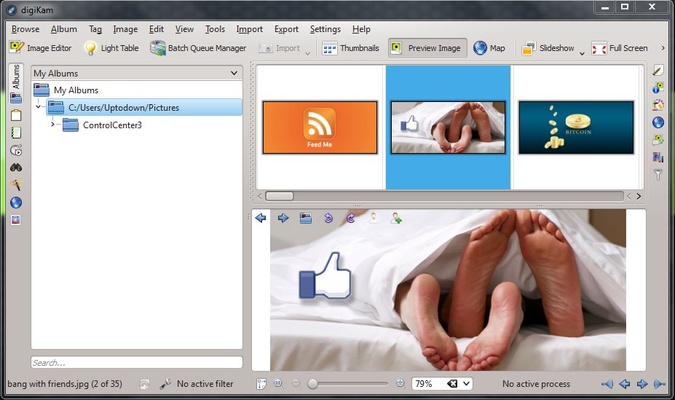
Task: Open the Properties right sidebar tab
Action: 658,70
